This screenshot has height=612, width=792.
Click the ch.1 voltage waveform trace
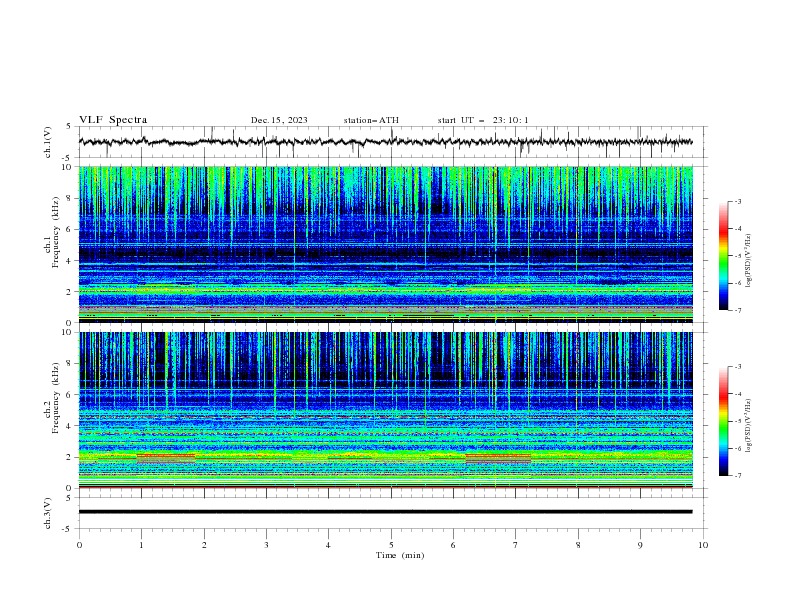pyautogui.click(x=385, y=142)
